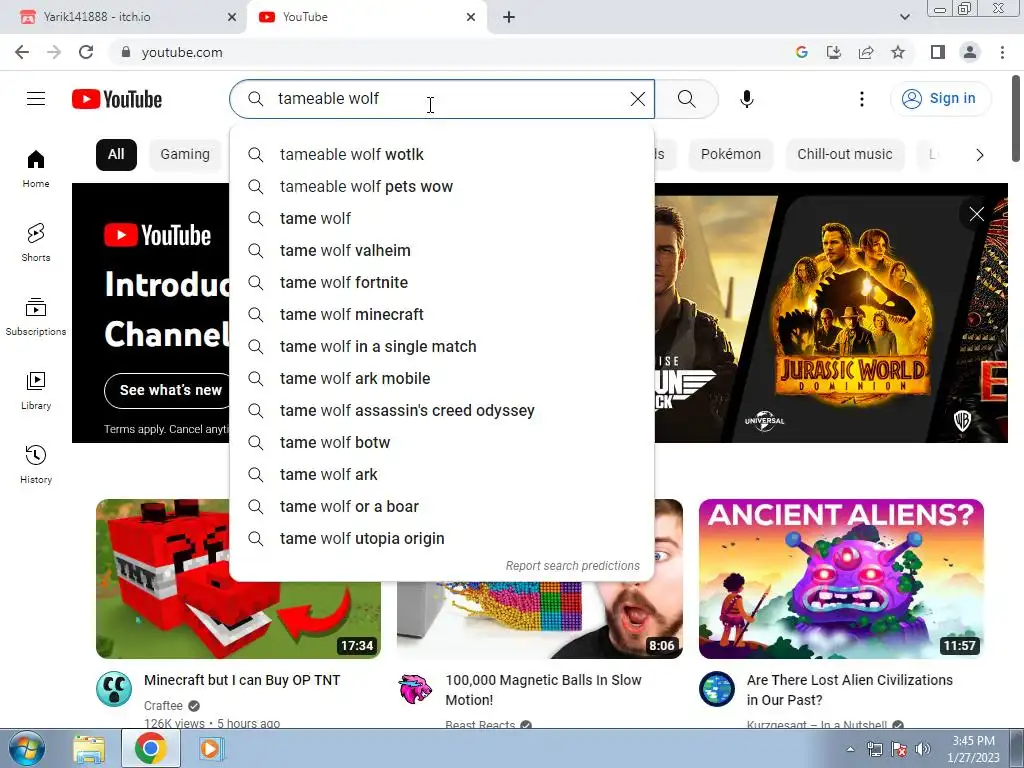1024x768 pixels.
Task: Choose suggestion 'tame wolf or a boar'
Action: 442,507
